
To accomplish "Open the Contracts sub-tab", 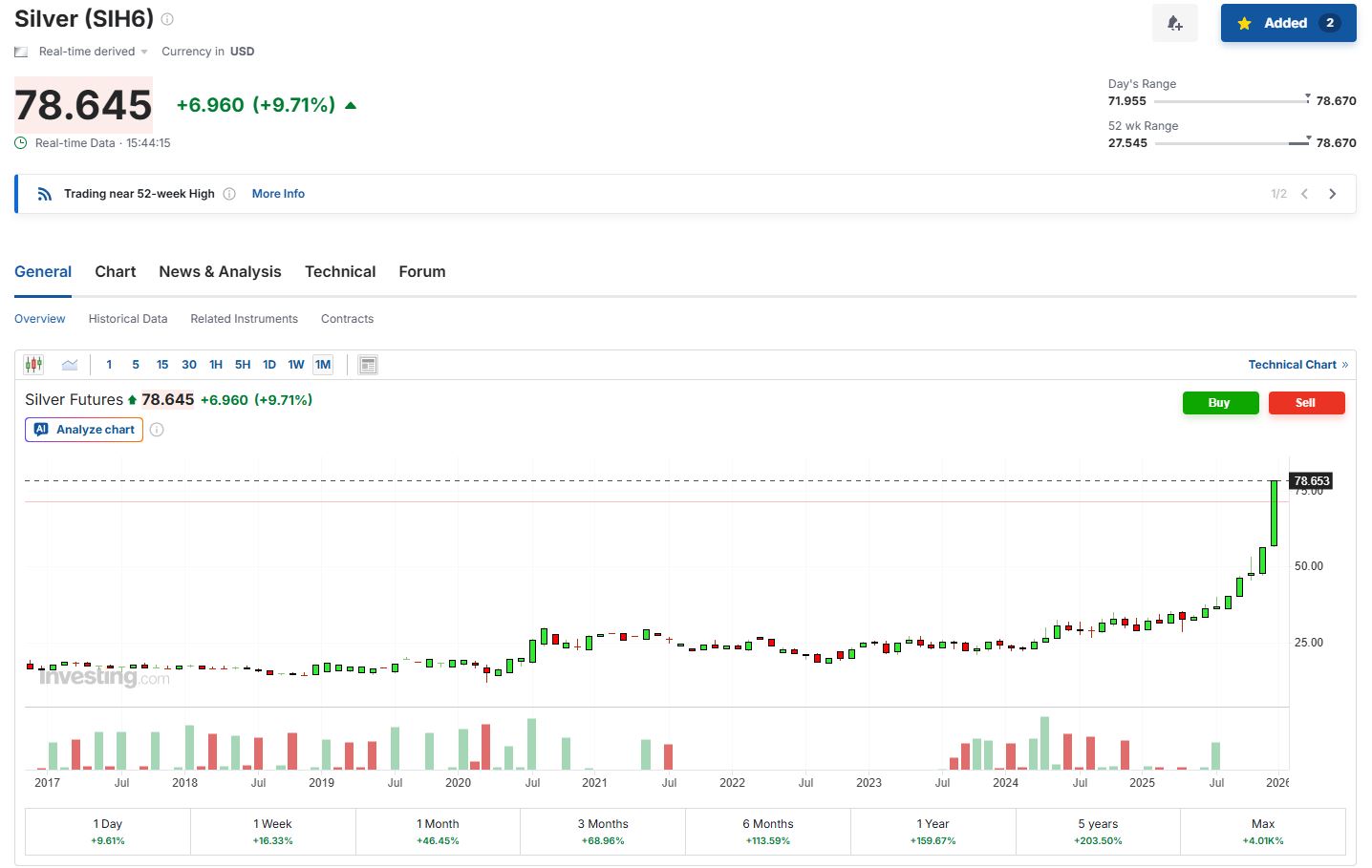I will coord(347,319).
